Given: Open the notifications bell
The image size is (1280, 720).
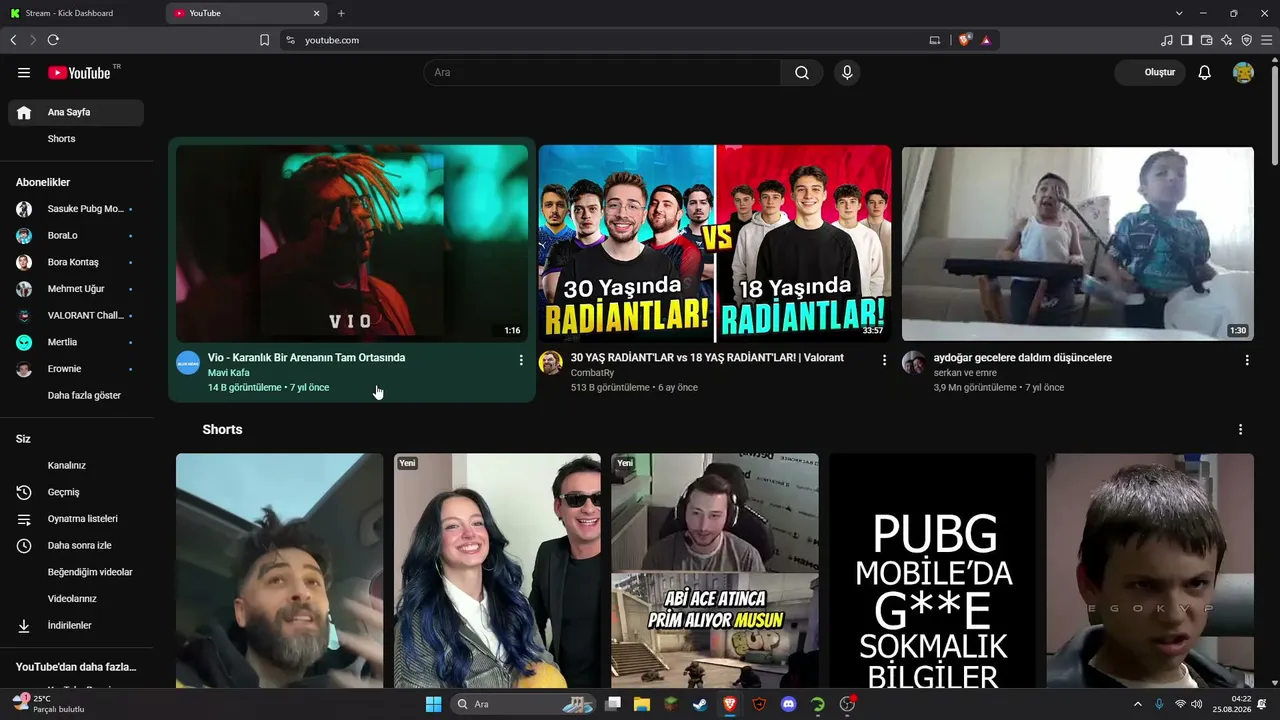Looking at the screenshot, I should (x=1205, y=73).
